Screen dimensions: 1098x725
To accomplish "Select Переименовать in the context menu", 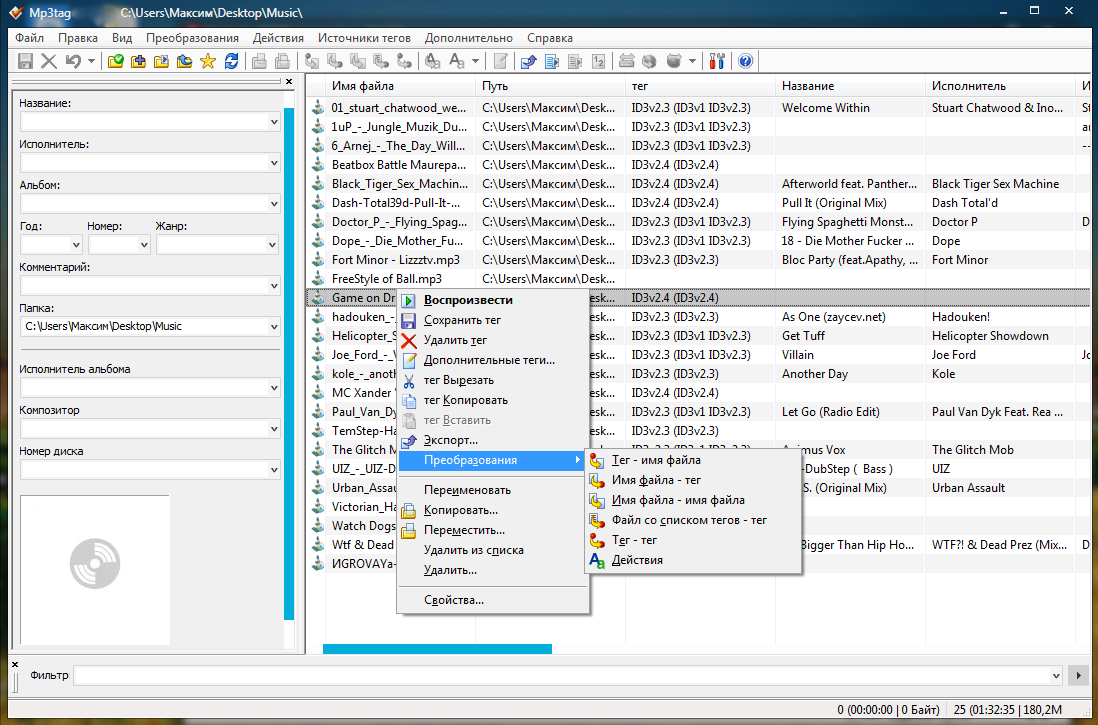I will 493,490.
